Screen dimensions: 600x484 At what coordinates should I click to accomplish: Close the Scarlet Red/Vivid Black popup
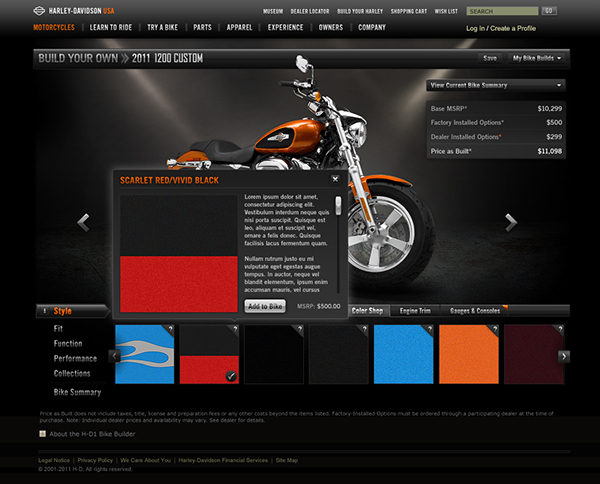click(x=335, y=179)
